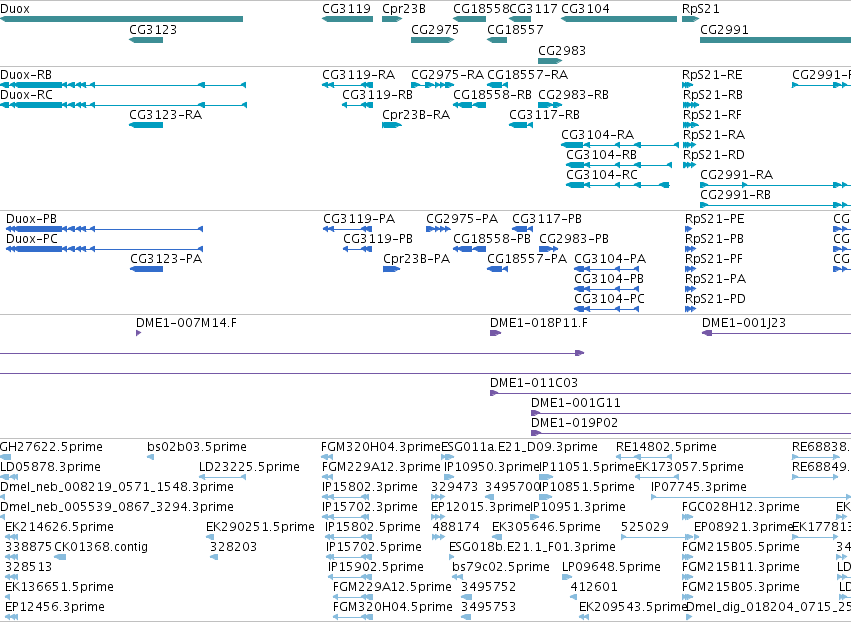Click the CG3104-RC transcript label
Viewport: 851px width, 622px height.
pos(602,175)
